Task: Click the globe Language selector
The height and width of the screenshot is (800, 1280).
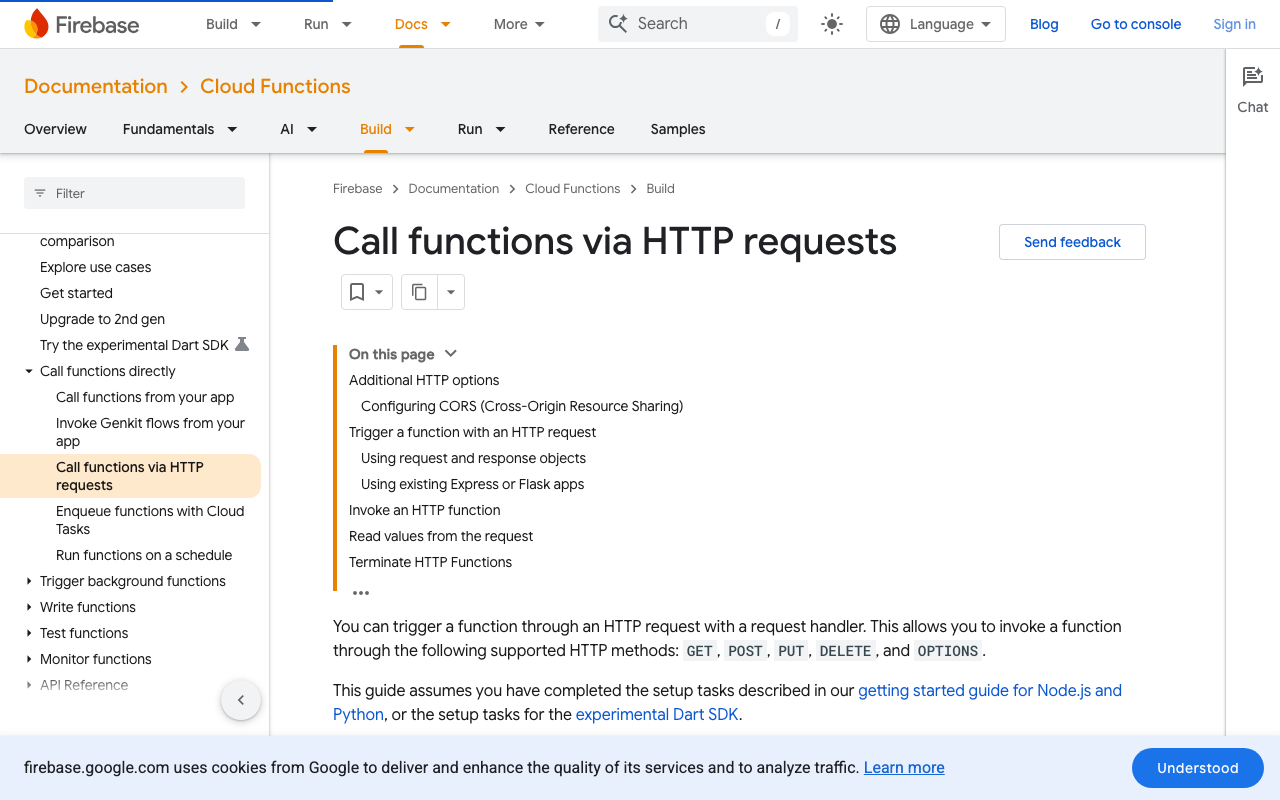Action: [x=936, y=24]
